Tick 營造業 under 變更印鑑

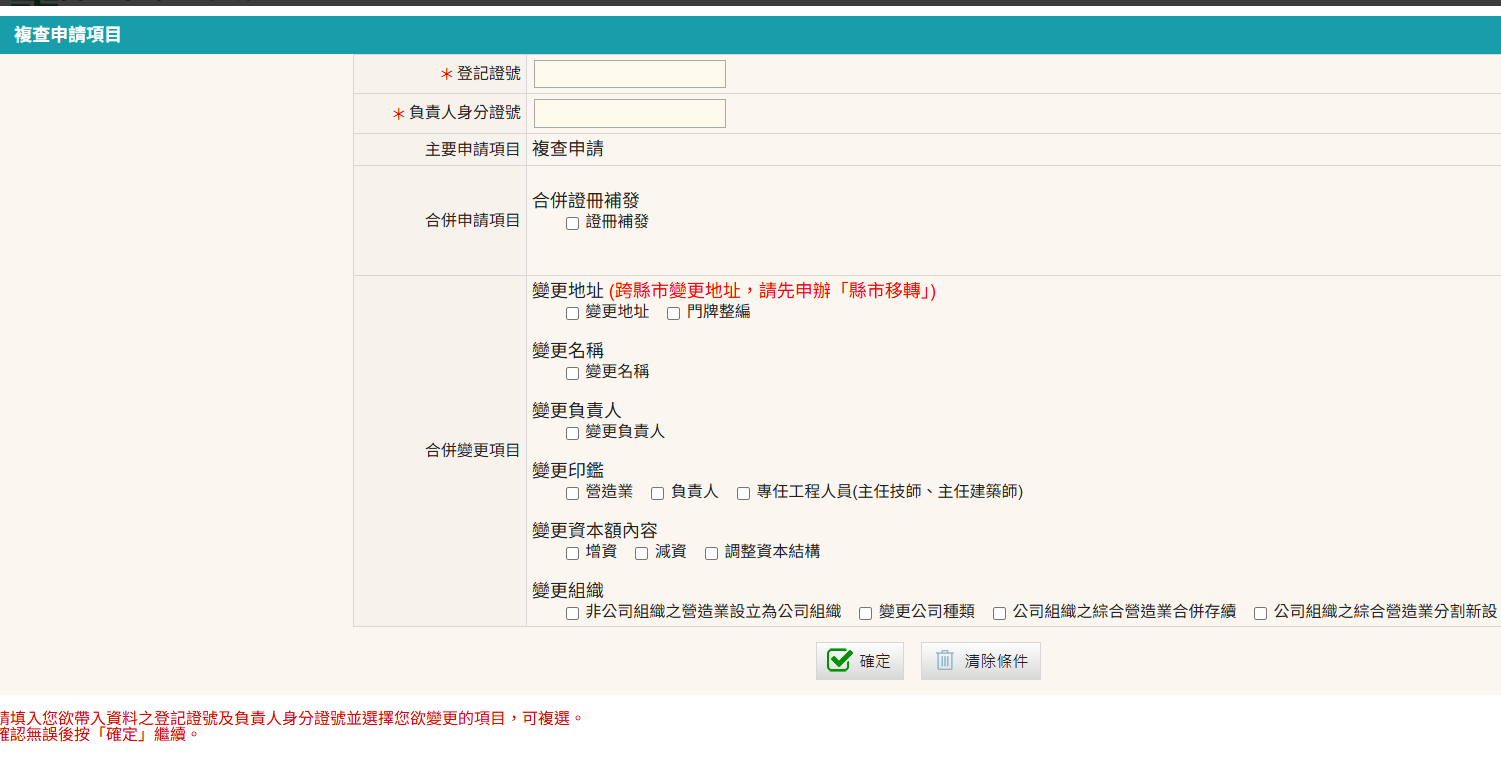click(x=573, y=493)
